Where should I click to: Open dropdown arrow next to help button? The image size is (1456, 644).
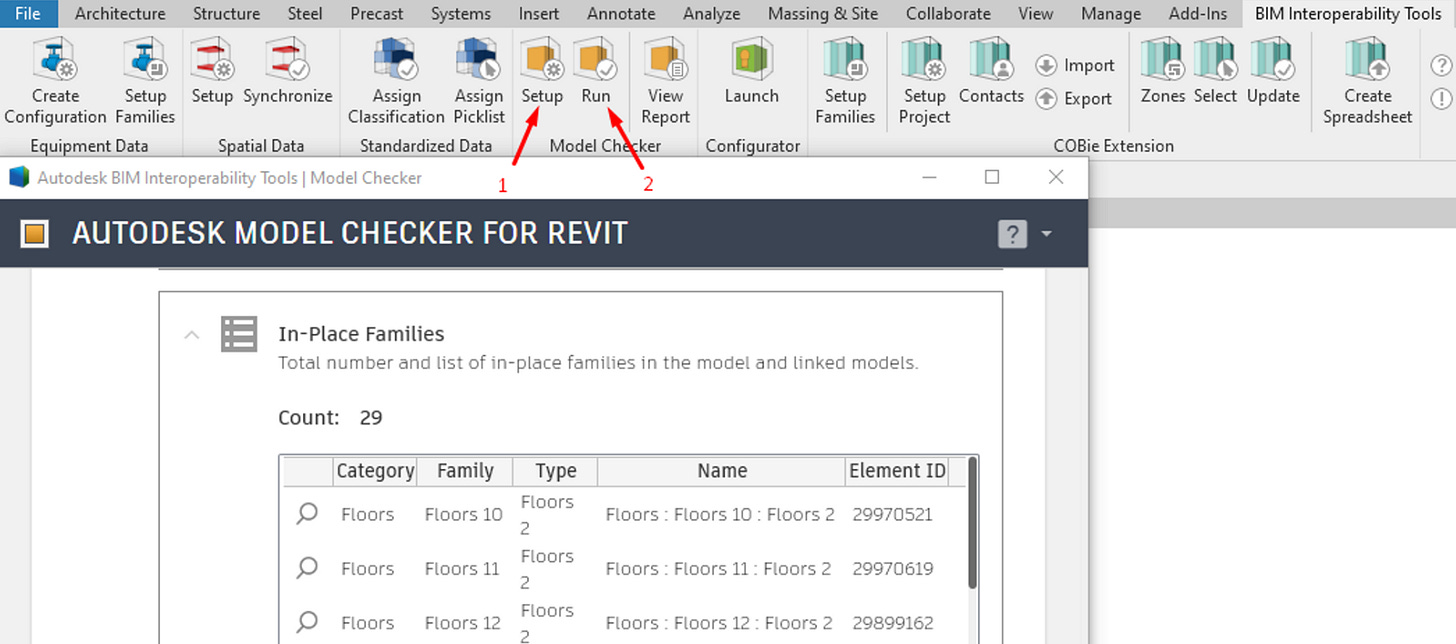click(x=1046, y=233)
